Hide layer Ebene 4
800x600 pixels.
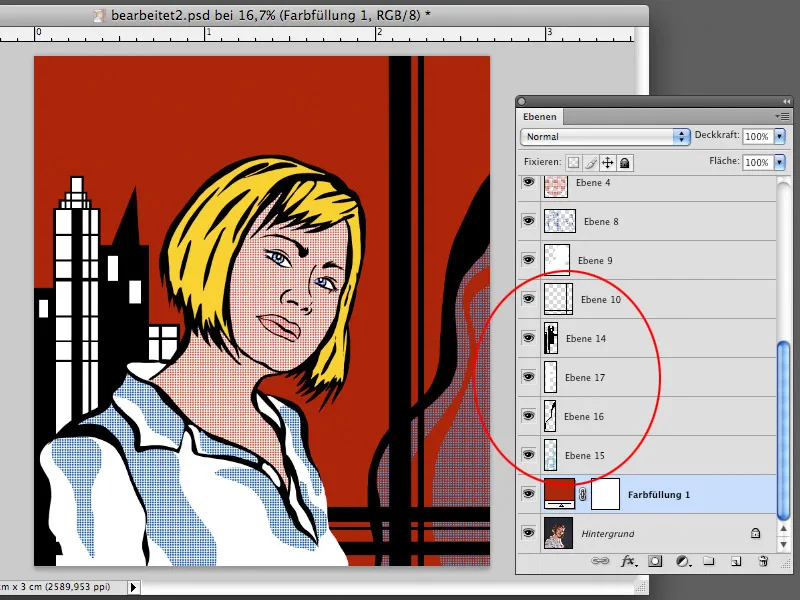click(x=529, y=182)
